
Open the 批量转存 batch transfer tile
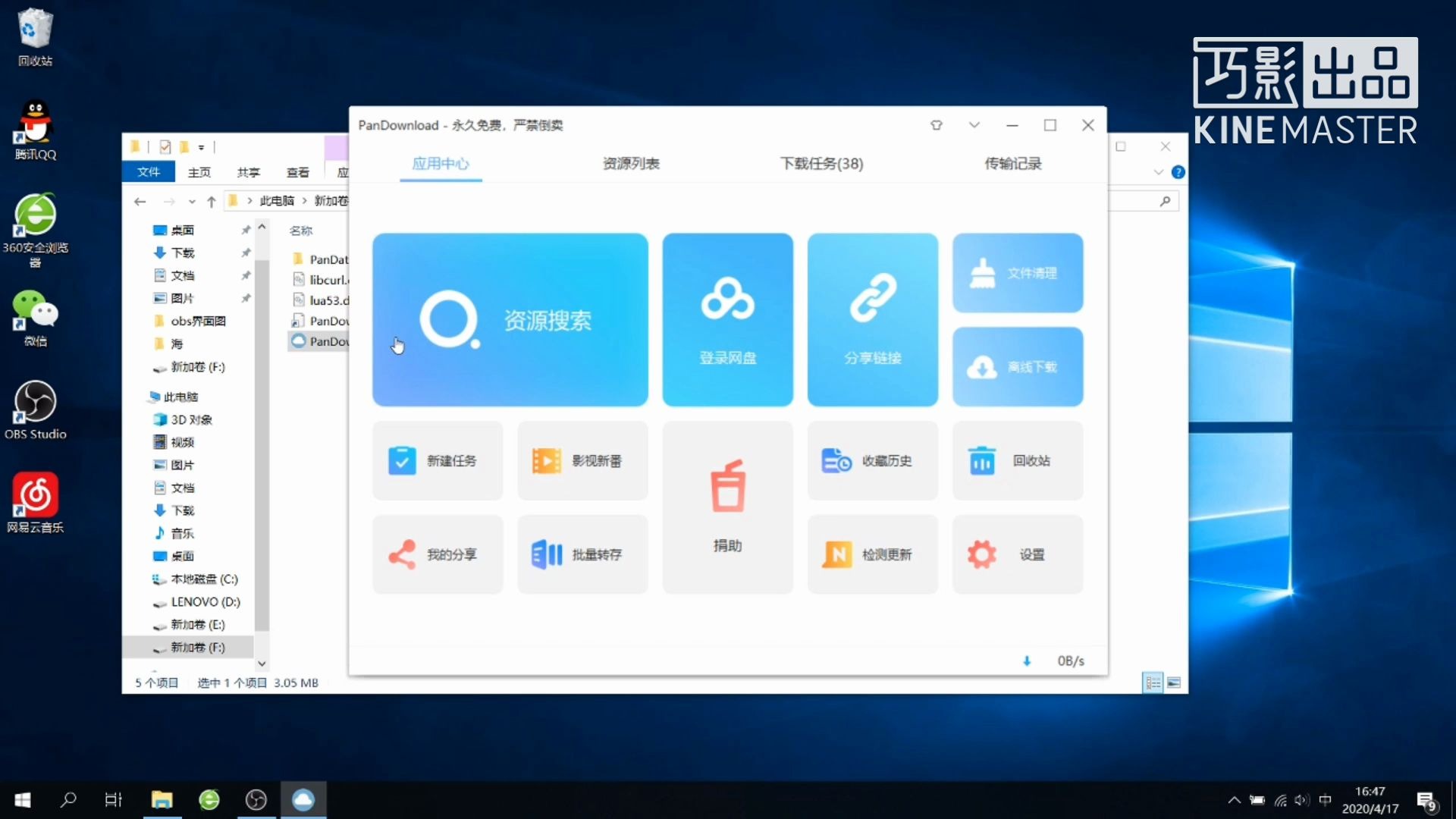click(x=582, y=554)
